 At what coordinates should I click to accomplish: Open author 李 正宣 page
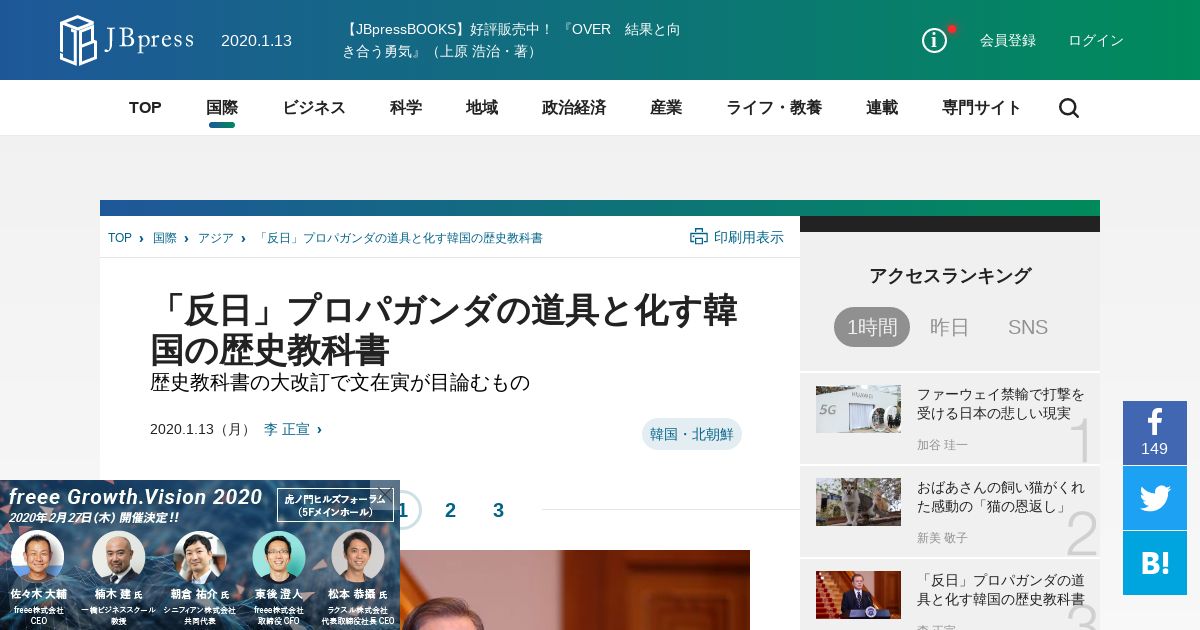pos(287,429)
